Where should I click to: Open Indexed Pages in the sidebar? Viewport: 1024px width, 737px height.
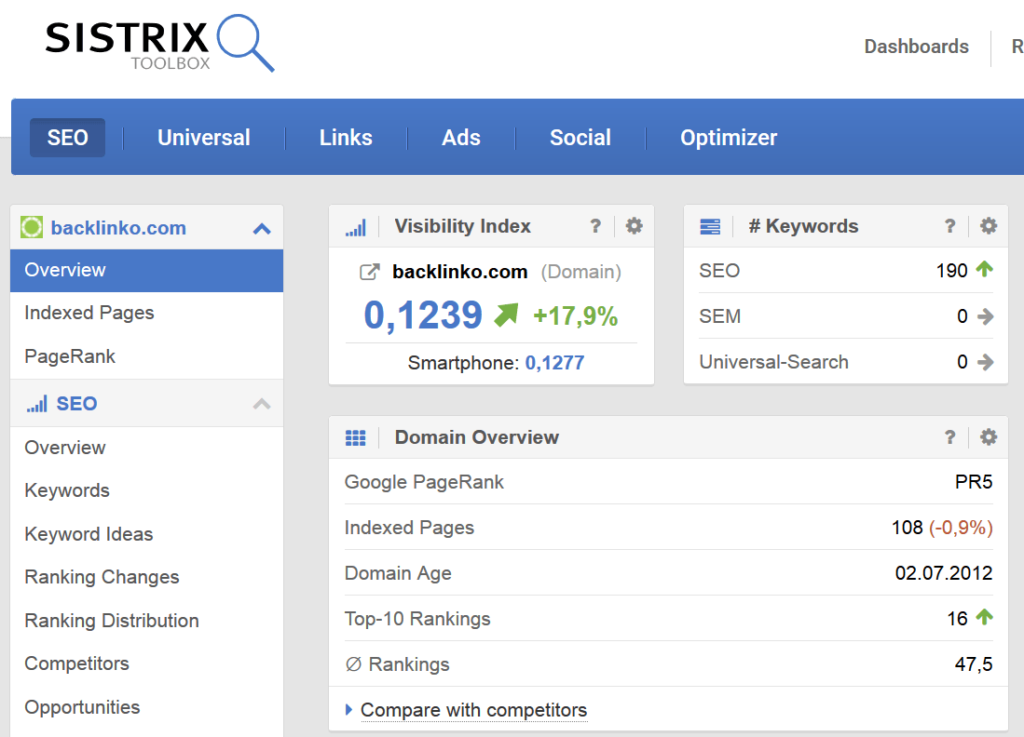point(89,313)
